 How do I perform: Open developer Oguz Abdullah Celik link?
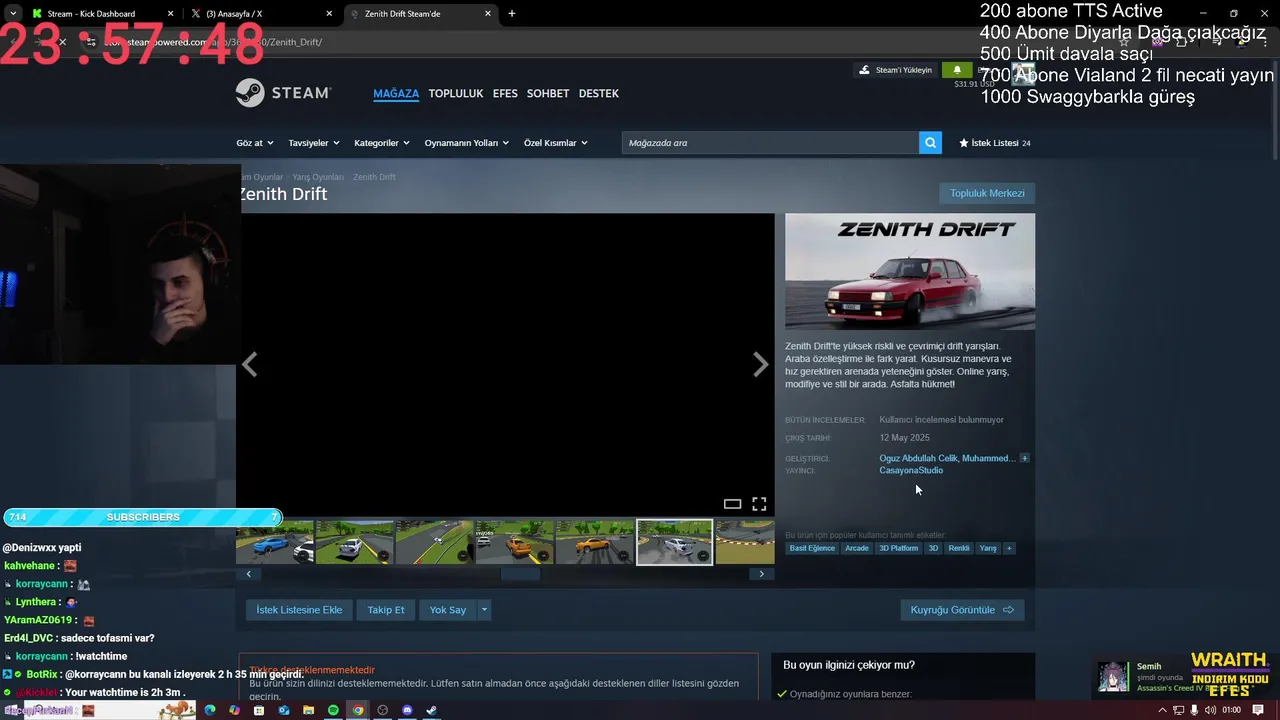918,458
